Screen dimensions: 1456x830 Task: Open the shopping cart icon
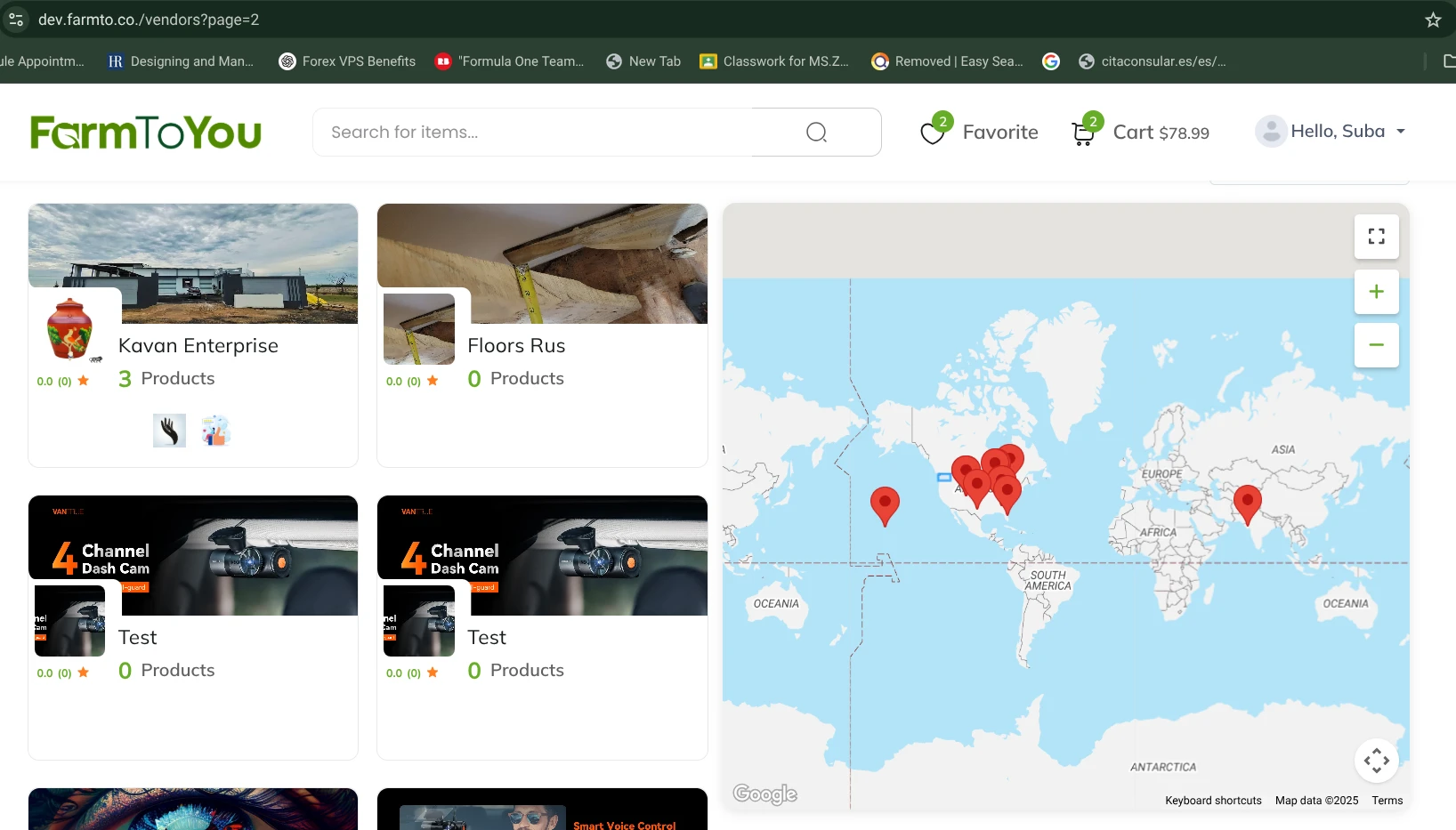(1083, 133)
